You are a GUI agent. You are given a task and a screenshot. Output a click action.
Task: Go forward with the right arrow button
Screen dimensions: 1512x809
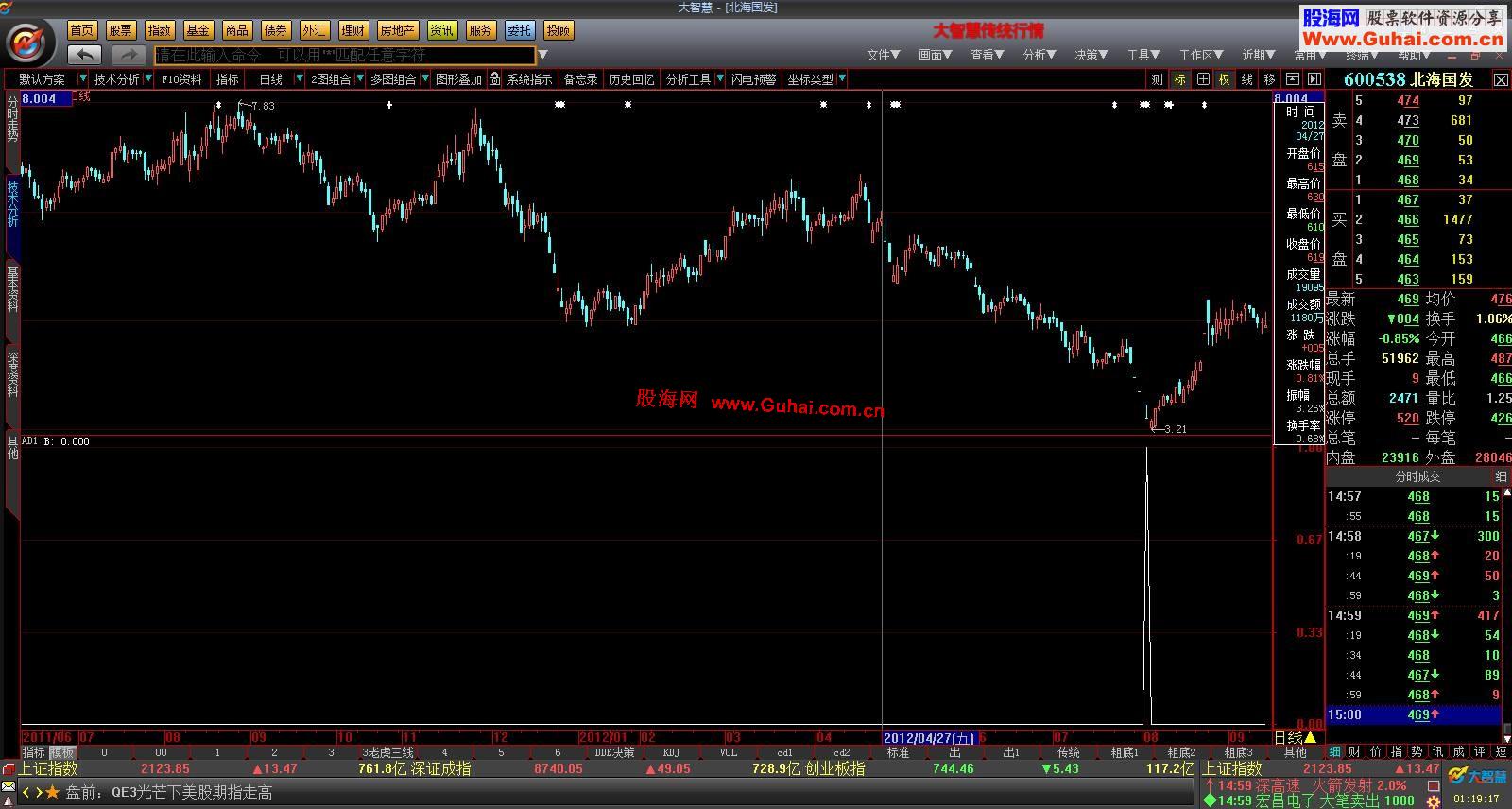129,55
